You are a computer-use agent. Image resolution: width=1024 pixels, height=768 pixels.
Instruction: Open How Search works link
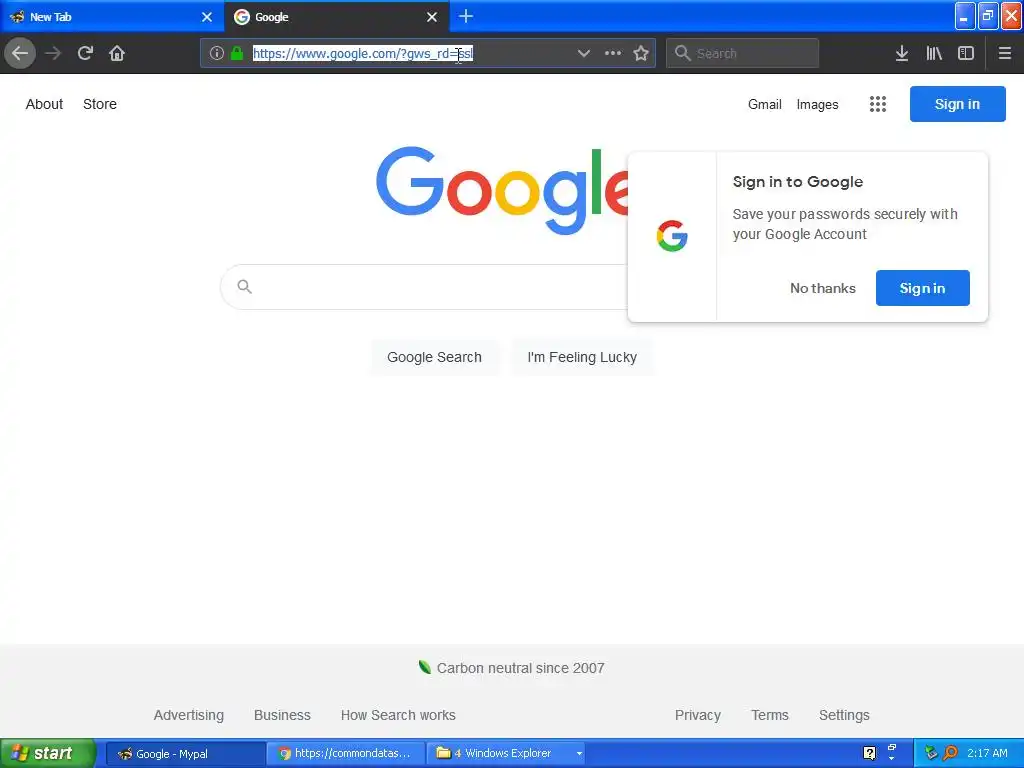click(x=398, y=715)
